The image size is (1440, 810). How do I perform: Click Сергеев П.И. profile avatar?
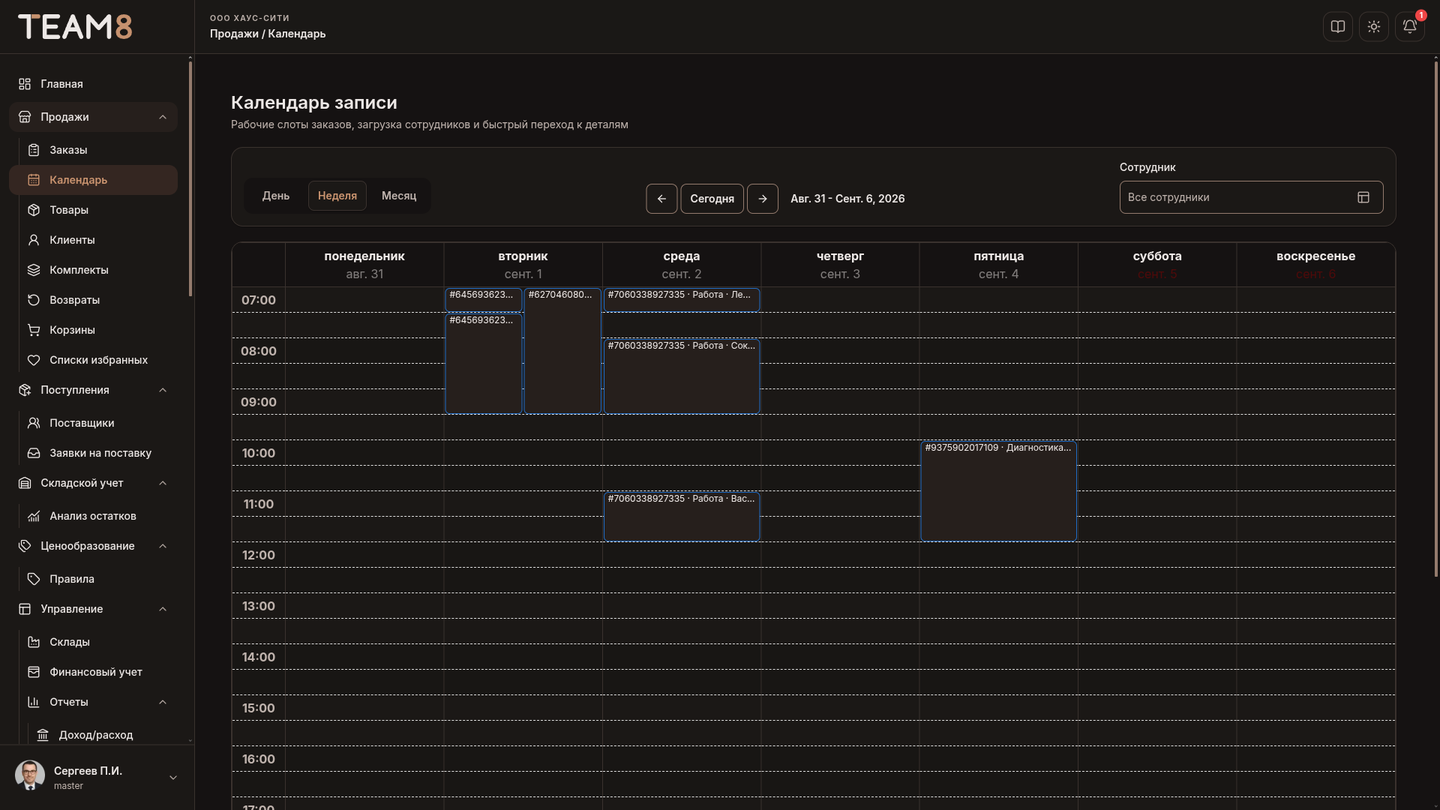pyautogui.click(x=30, y=776)
